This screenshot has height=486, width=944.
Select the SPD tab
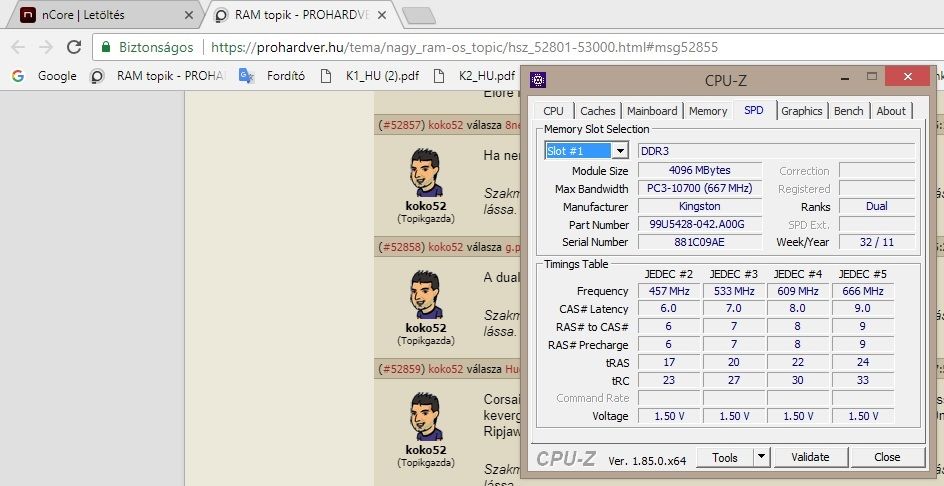(x=754, y=110)
